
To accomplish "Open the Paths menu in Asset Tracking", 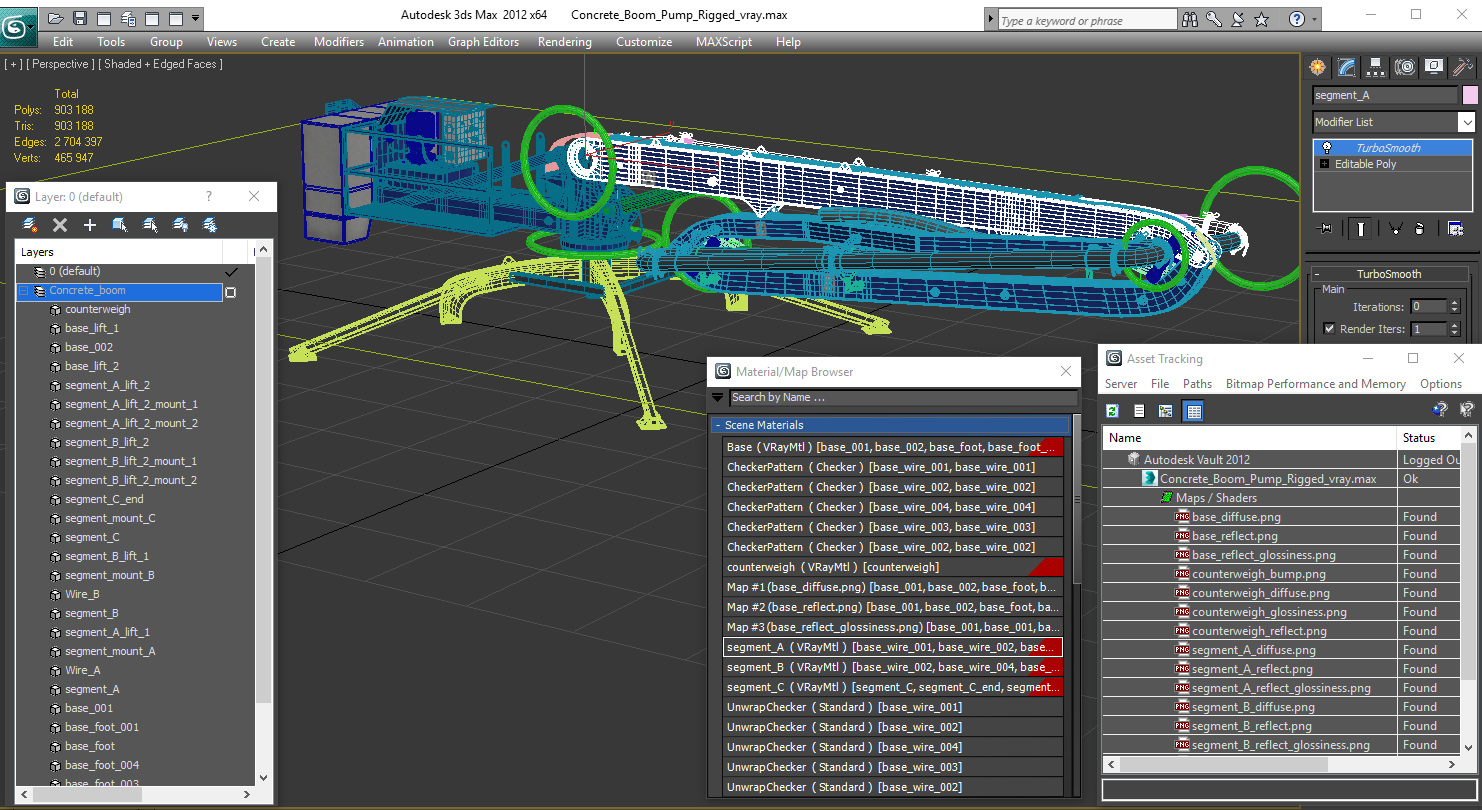I will click(x=1197, y=384).
